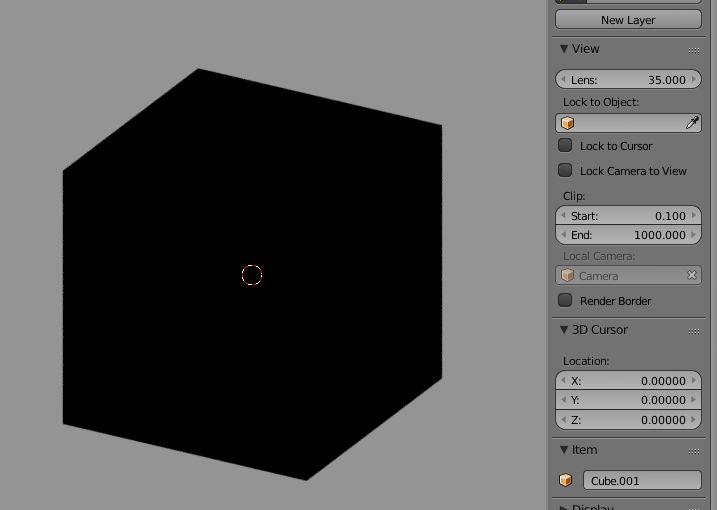The height and width of the screenshot is (510, 717).
Task: Click the Clip End field
Action: pos(628,235)
